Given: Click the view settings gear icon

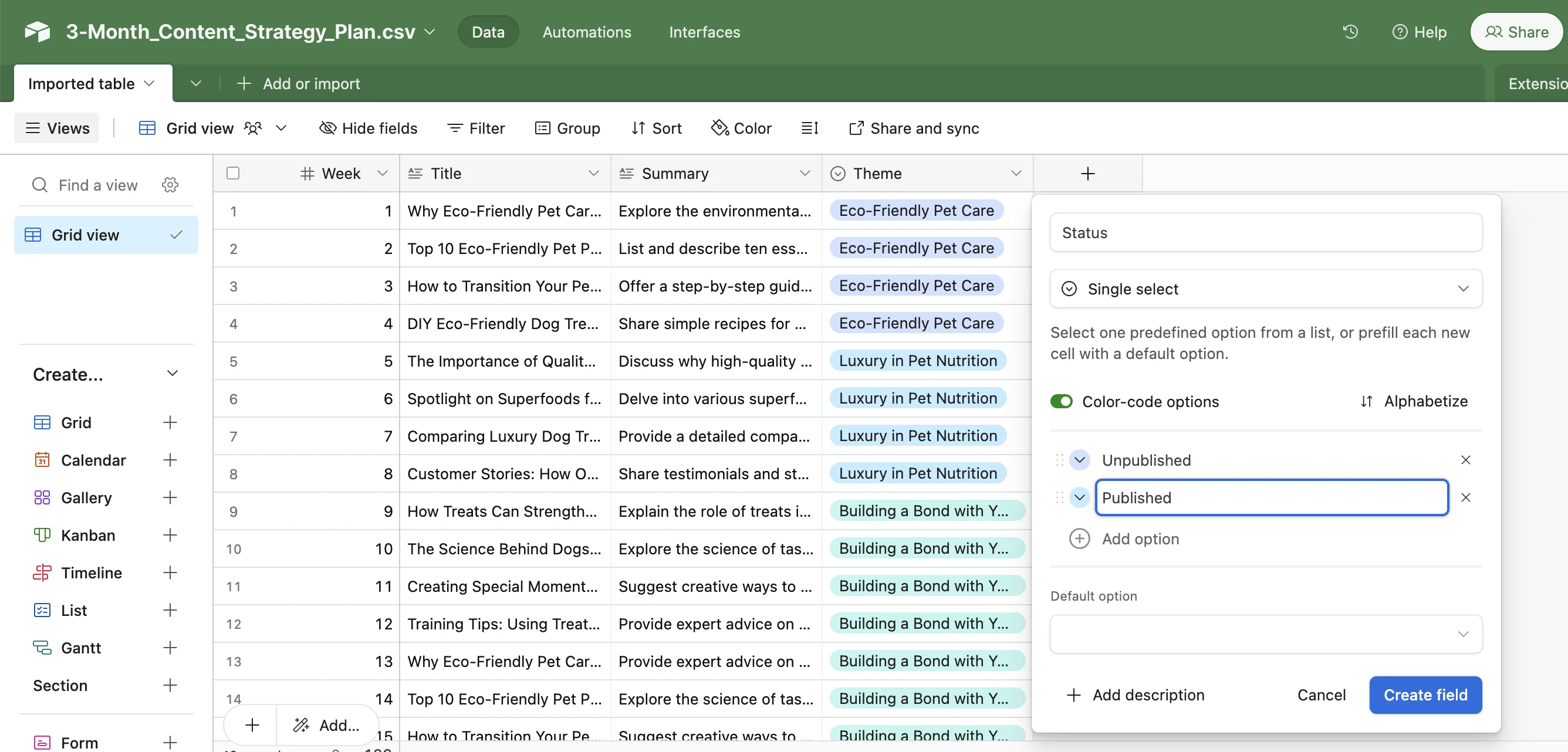Looking at the screenshot, I should pos(170,185).
